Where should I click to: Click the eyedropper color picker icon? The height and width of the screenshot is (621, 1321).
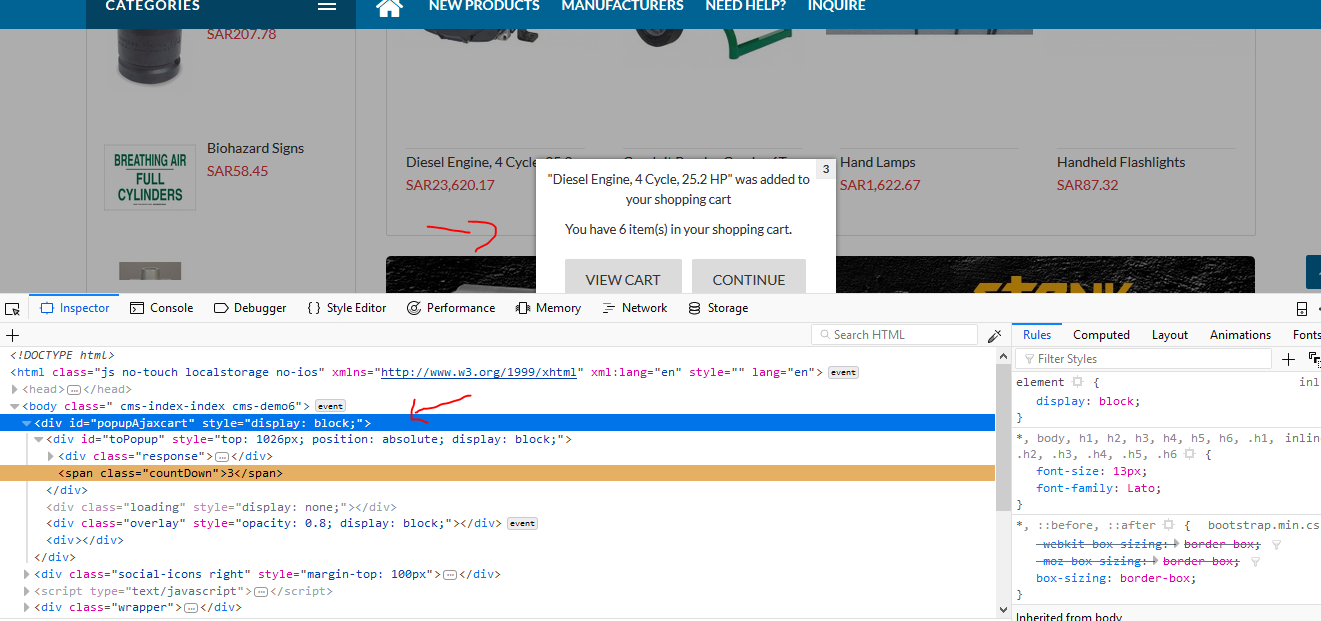click(994, 336)
